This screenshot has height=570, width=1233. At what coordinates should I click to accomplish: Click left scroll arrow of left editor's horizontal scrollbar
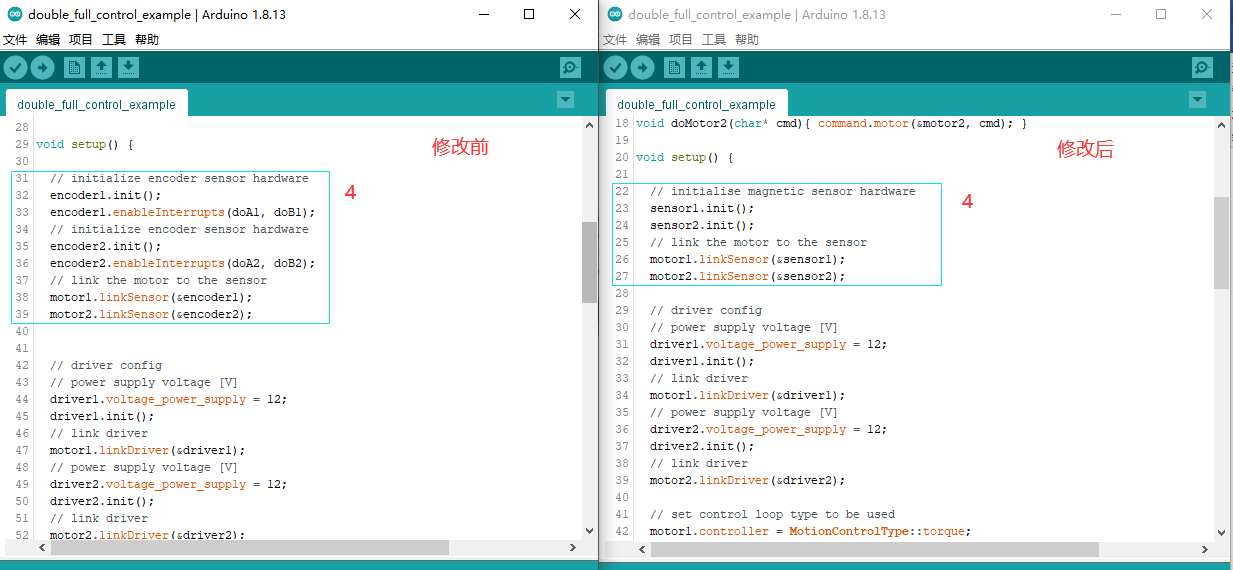(42, 548)
